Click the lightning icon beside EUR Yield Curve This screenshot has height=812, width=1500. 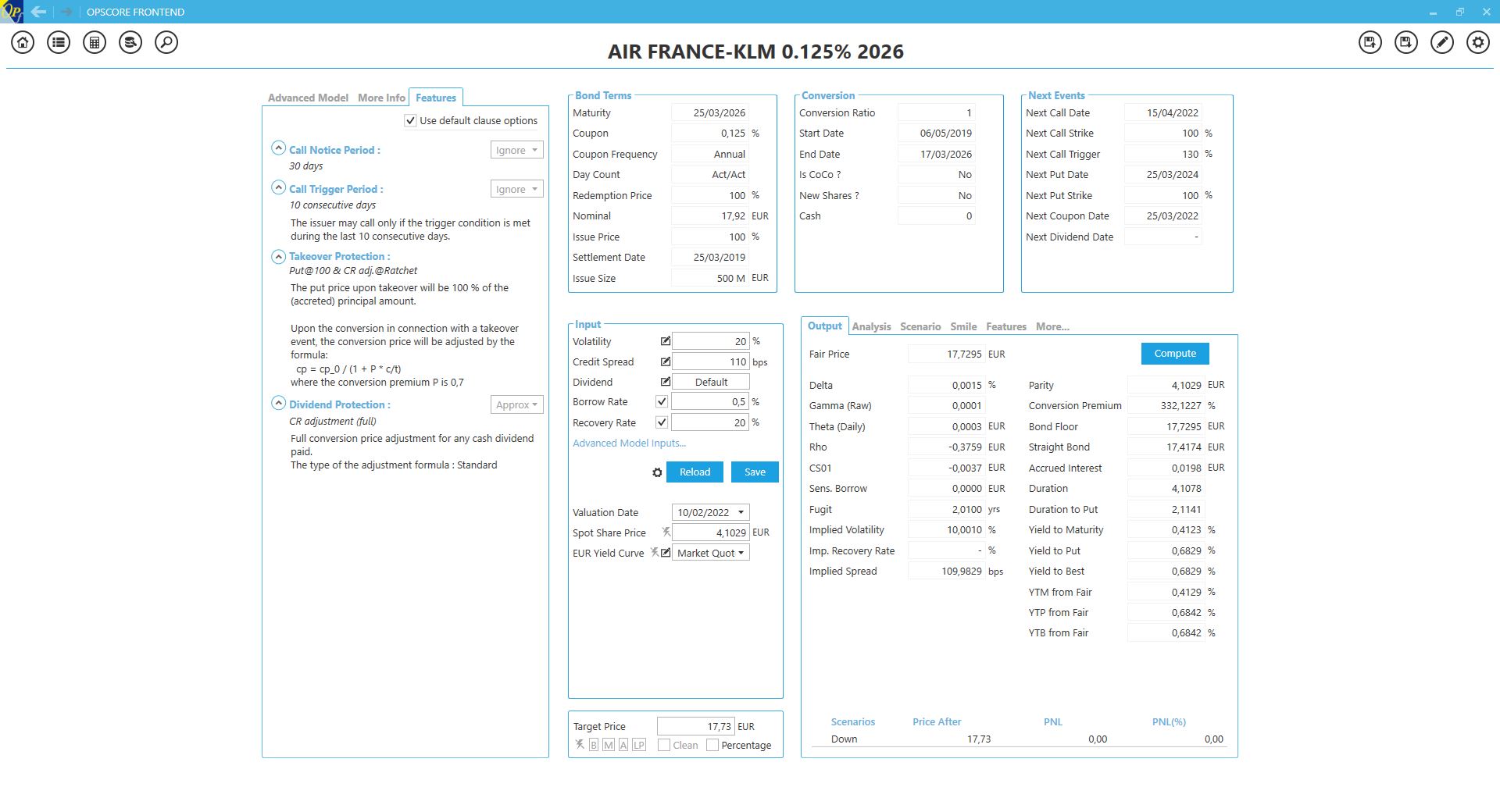pos(655,553)
